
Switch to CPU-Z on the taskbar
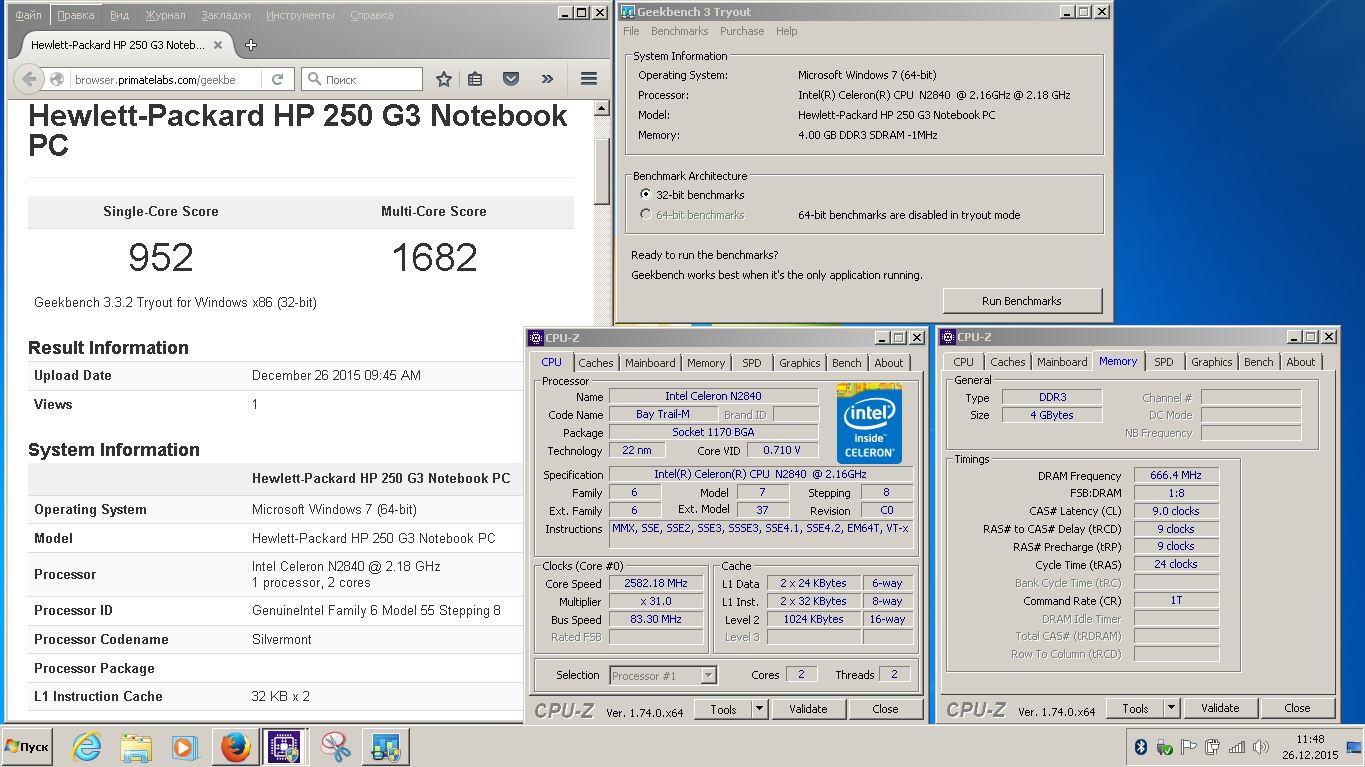(284, 747)
